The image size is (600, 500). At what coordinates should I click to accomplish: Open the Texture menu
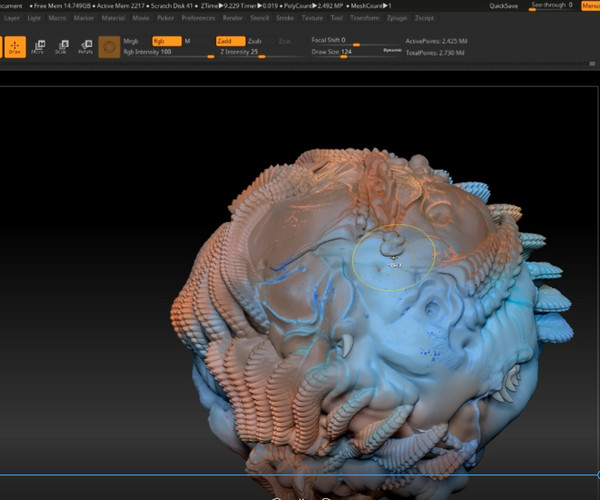click(x=312, y=18)
